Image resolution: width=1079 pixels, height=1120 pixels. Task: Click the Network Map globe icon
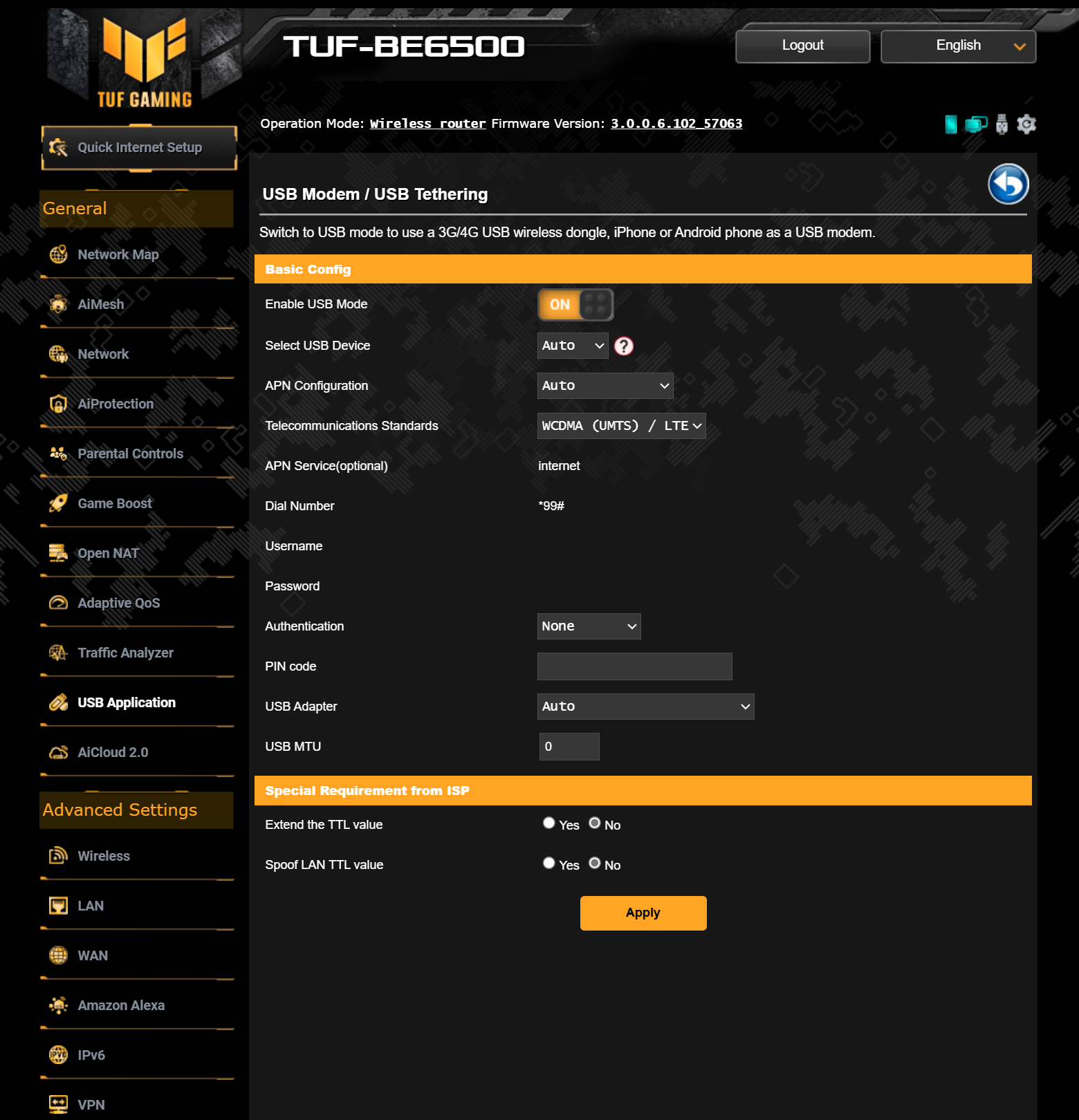(x=59, y=254)
